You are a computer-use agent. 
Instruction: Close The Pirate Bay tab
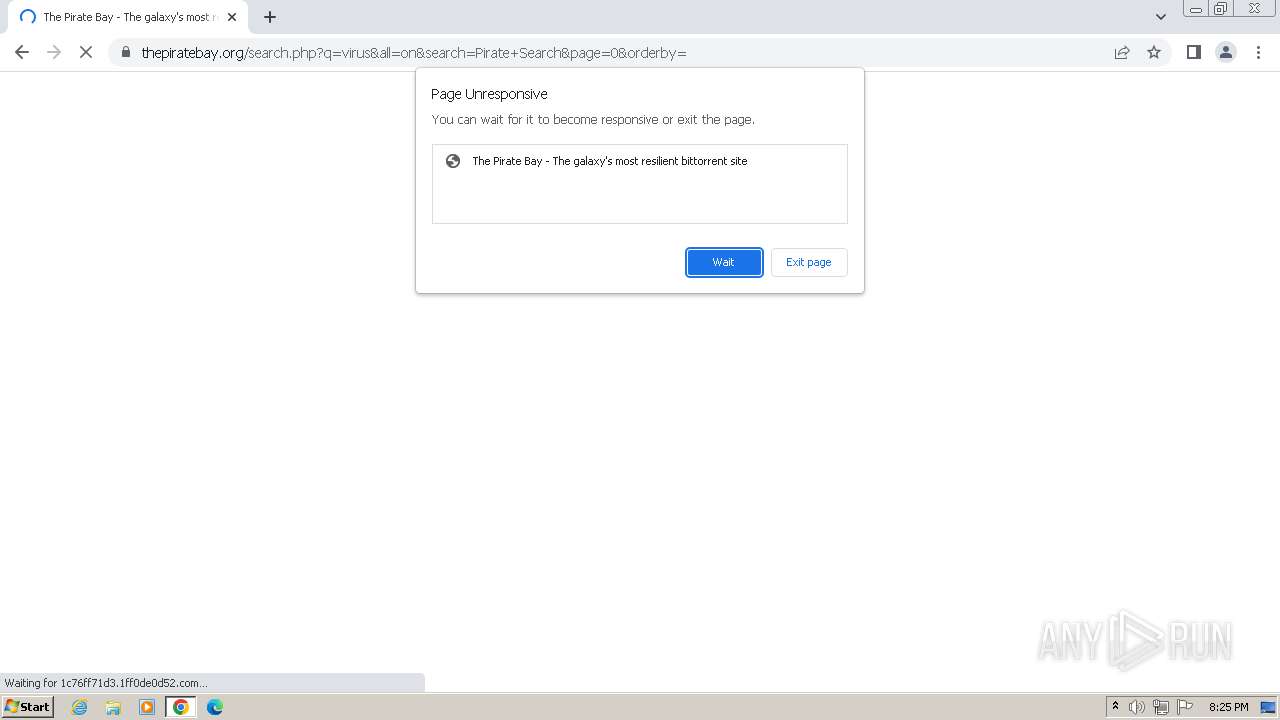tap(232, 17)
